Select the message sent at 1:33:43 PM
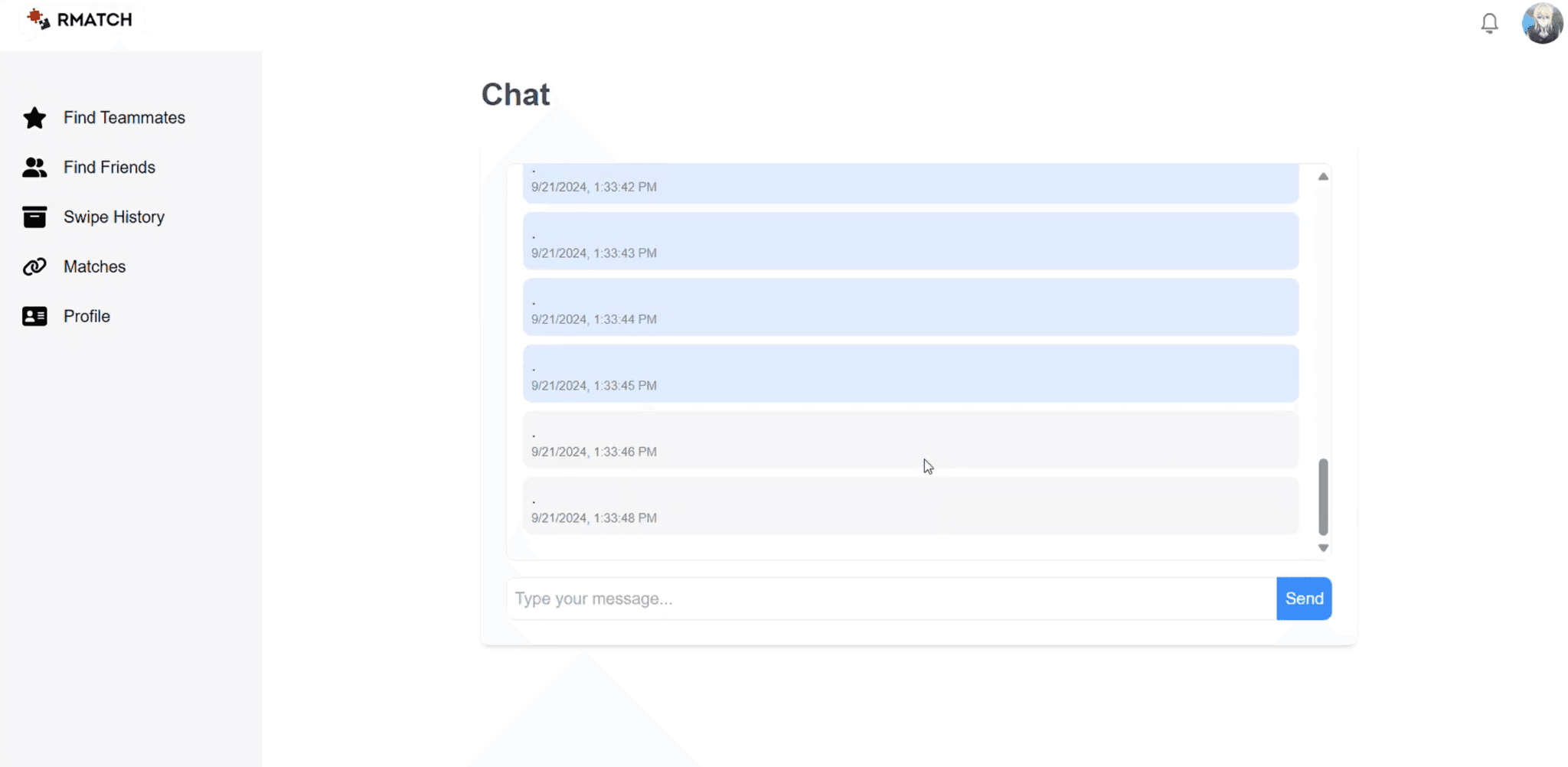The height and width of the screenshot is (767, 1568). [x=910, y=241]
